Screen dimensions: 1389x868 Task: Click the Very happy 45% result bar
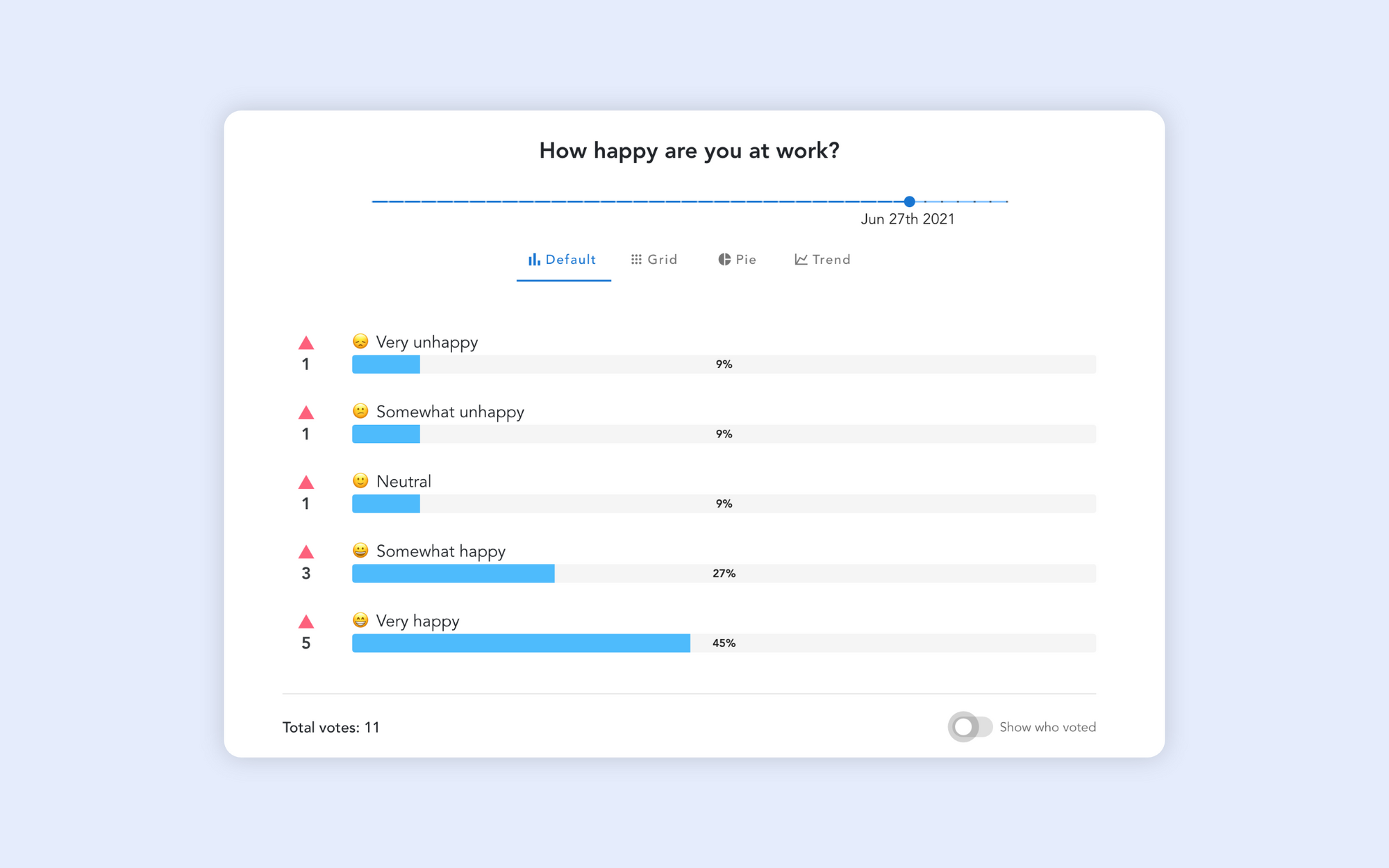point(724,643)
